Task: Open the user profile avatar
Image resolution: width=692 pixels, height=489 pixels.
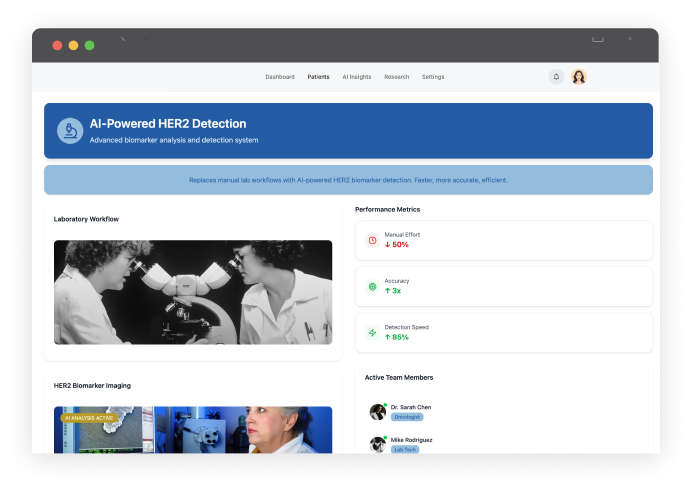Action: pos(579,77)
